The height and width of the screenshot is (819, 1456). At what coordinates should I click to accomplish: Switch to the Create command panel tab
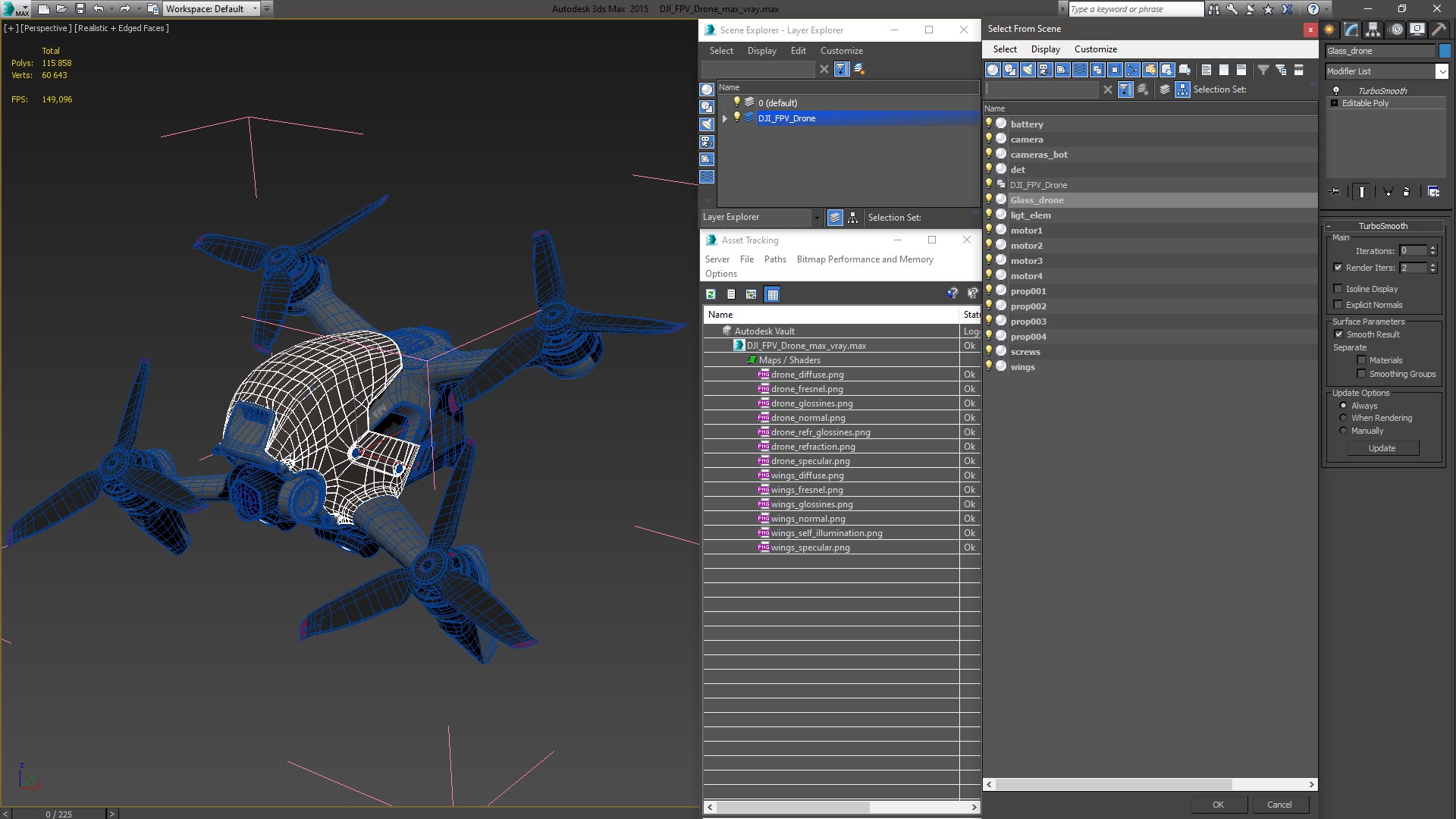[x=1329, y=30]
